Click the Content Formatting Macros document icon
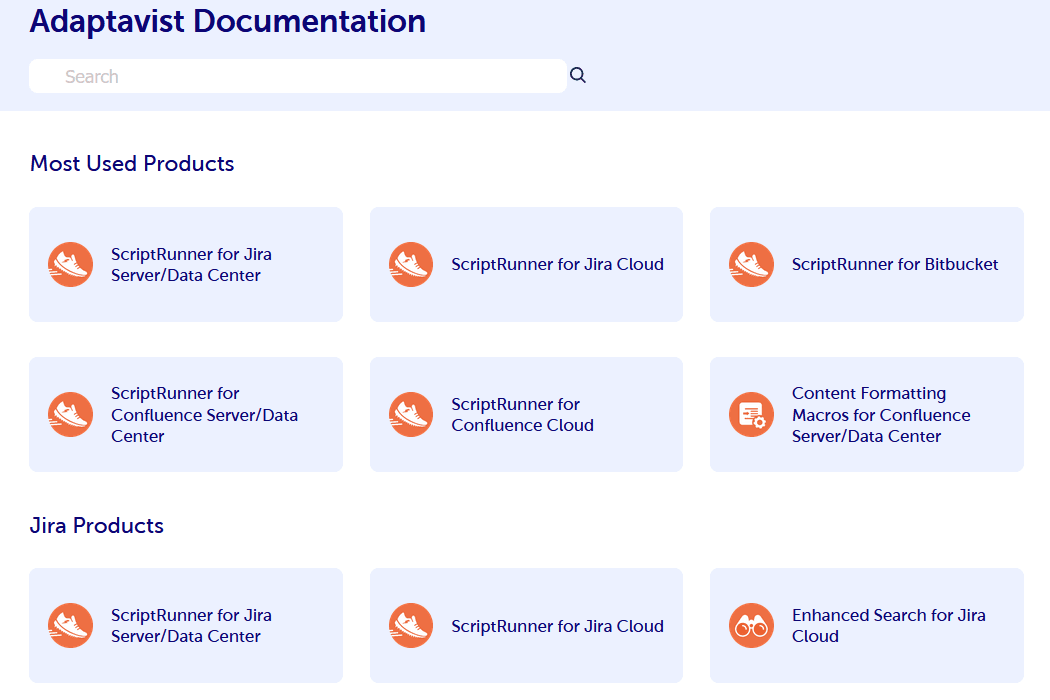Screen dimensions: 1050x700 (751, 414)
